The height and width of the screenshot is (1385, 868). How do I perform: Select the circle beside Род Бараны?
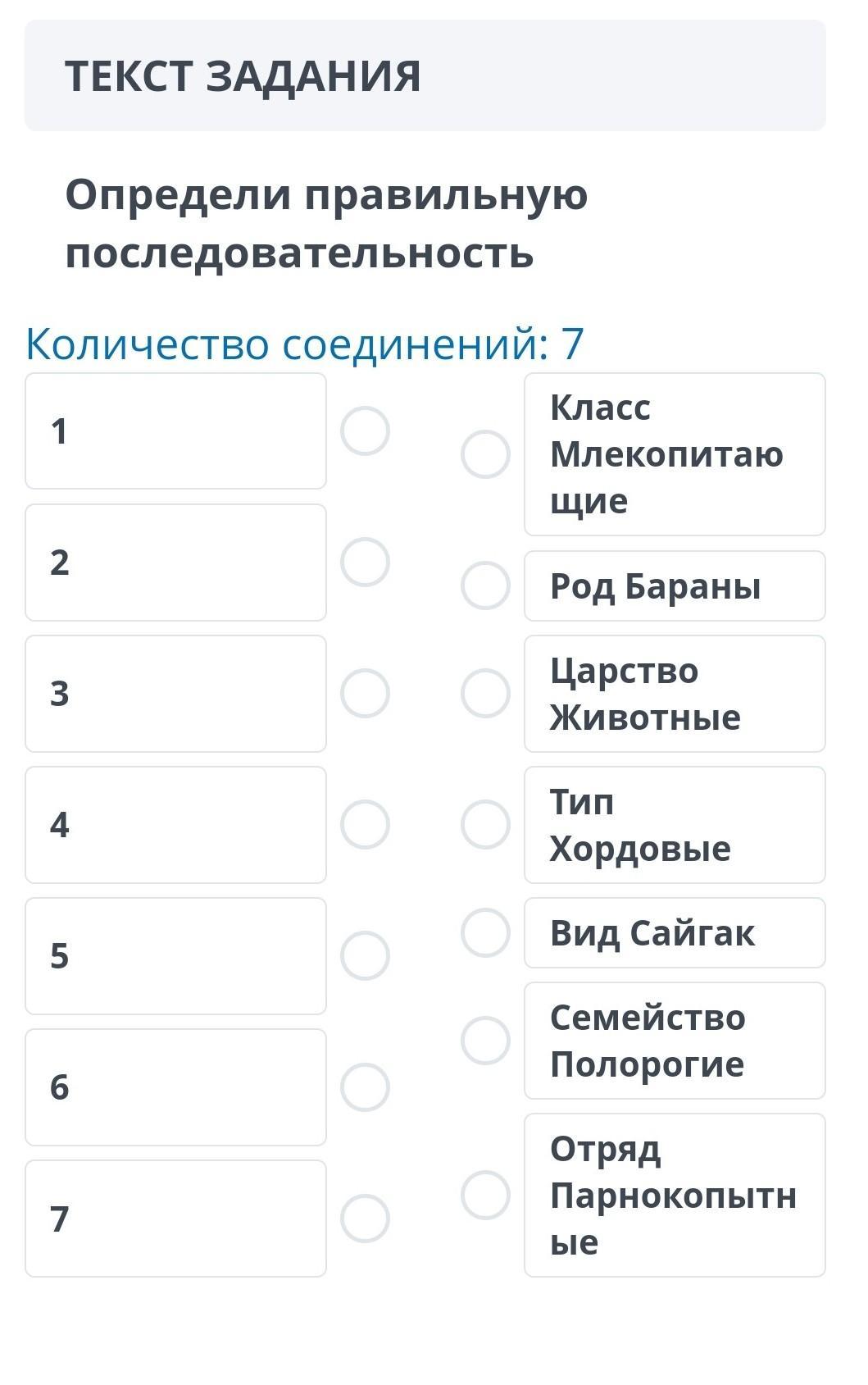pyautogui.click(x=485, y=585)
